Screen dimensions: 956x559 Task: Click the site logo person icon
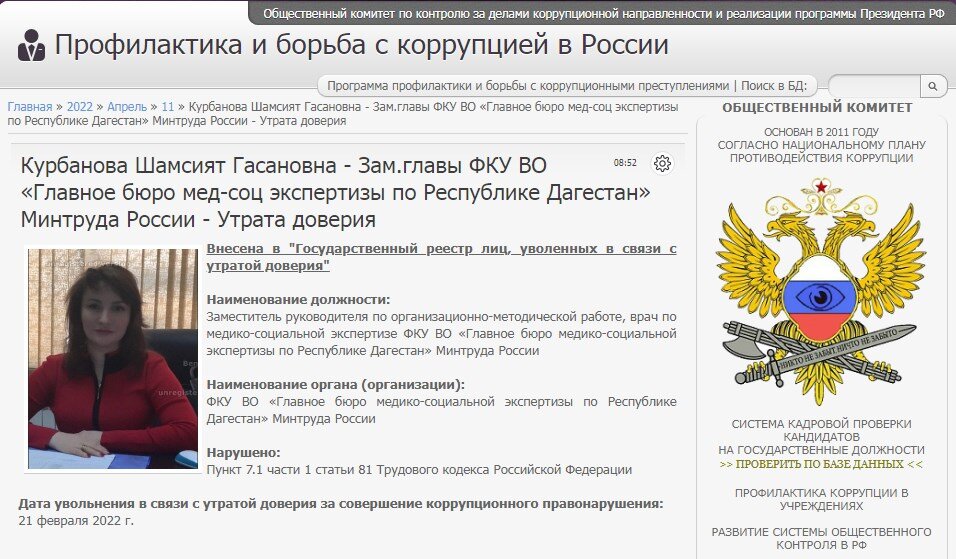pos(31,45)
